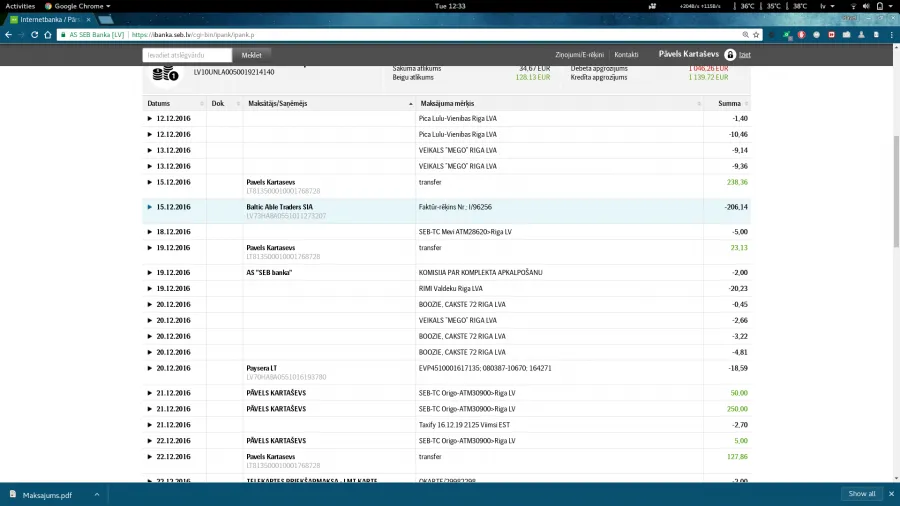This screenshot has width=900, height=506.
Task: Click Taxify 16.12.19 2125 Viimsi EST text
Action: 464,425
